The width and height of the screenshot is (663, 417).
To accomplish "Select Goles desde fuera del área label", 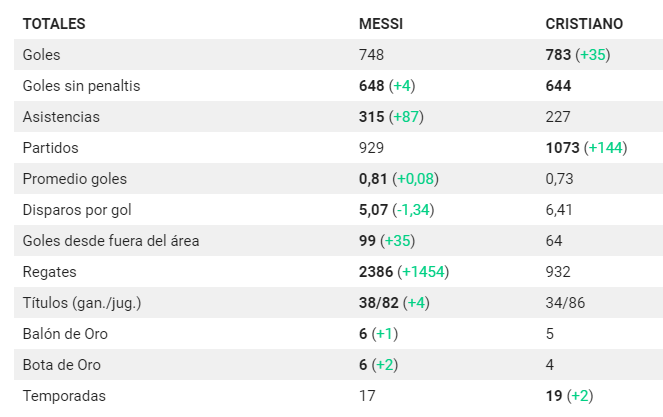I will (x=111, y=241).
